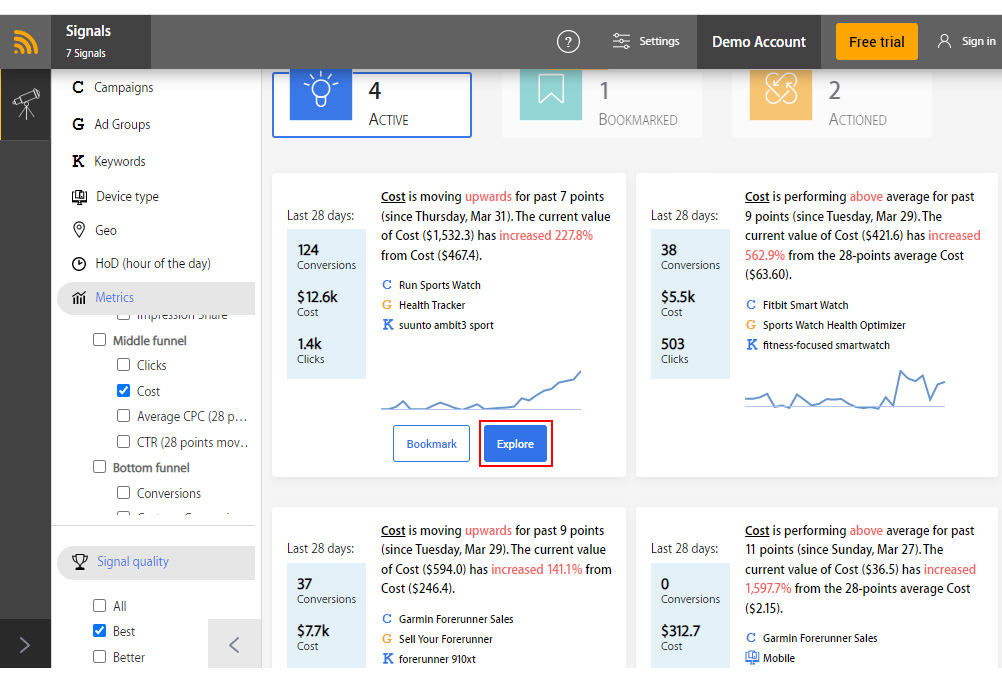Click the Device type monitor icon
The image size is (1002, 682).
(79, 197)
